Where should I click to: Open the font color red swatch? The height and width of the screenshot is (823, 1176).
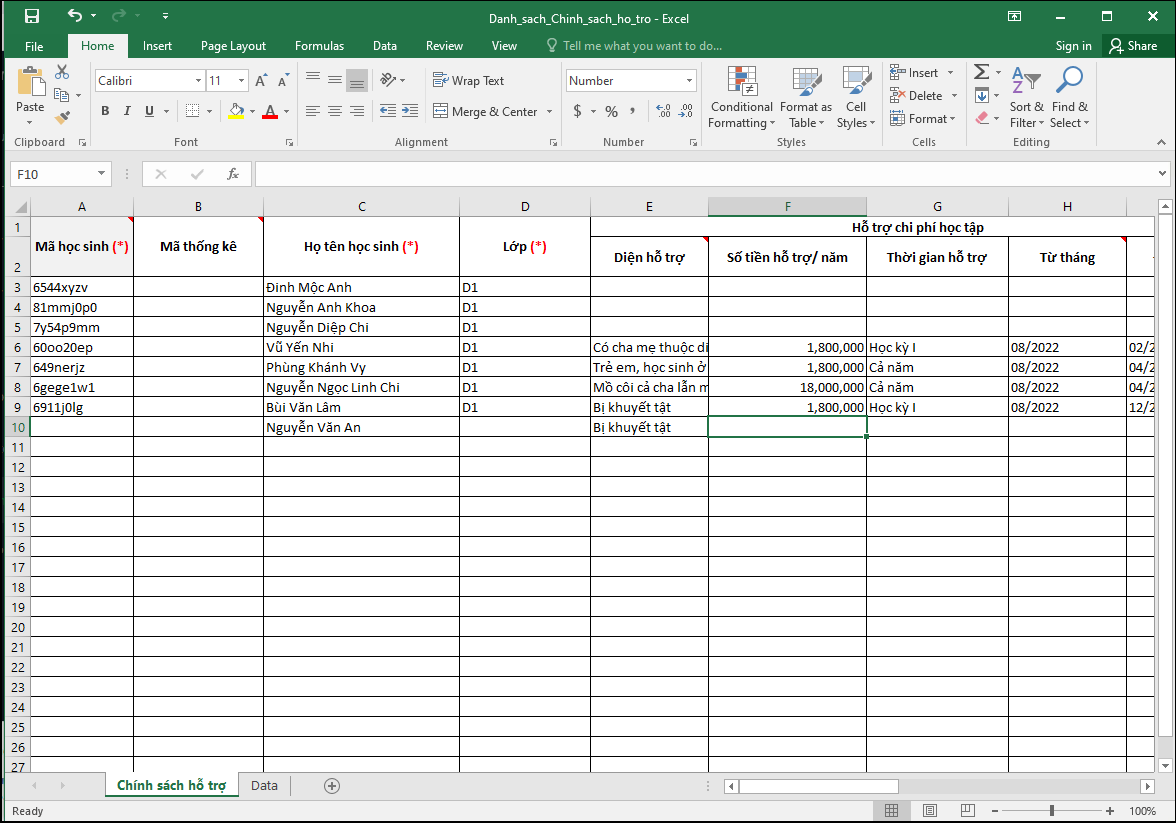tap(269, 112)
